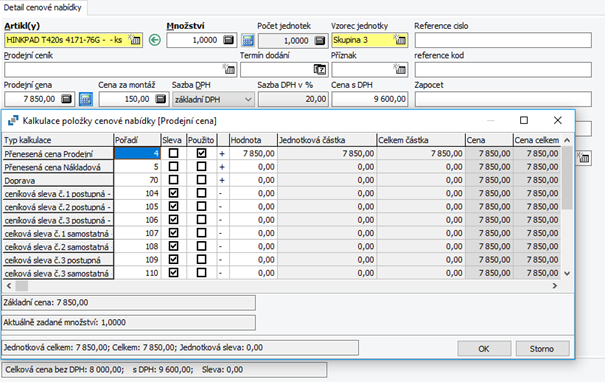This screenshot has width=605, height=382.
Task: Select the Detail cenové nabídky tab
Action: click(43, 7)
